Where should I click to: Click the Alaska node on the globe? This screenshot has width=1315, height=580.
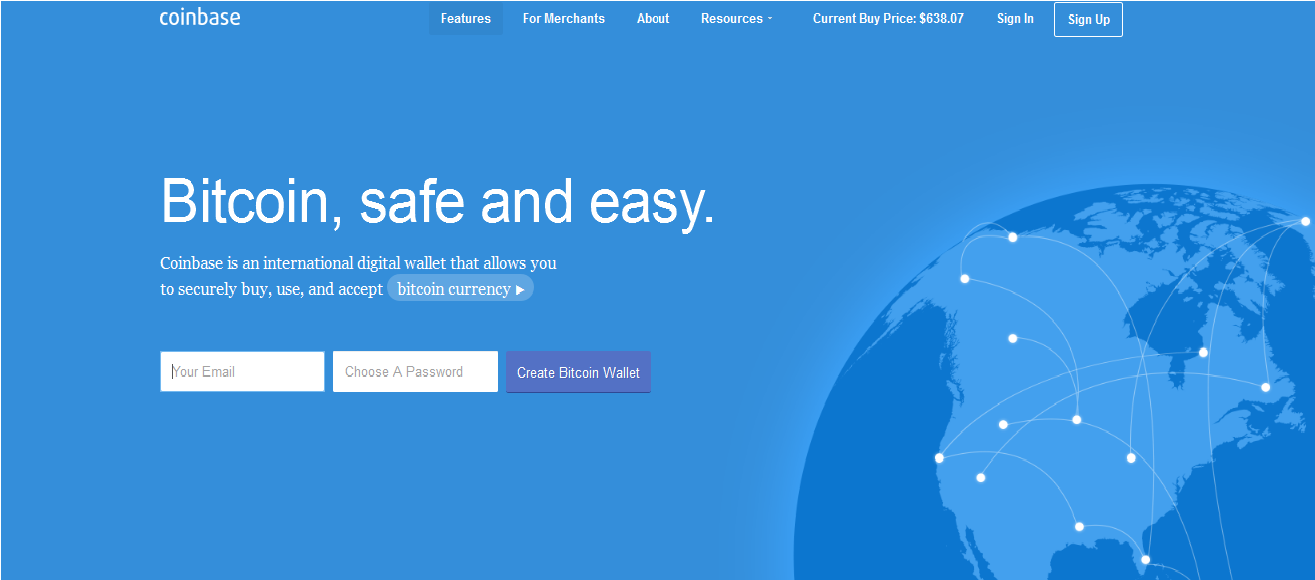[964, 279]
